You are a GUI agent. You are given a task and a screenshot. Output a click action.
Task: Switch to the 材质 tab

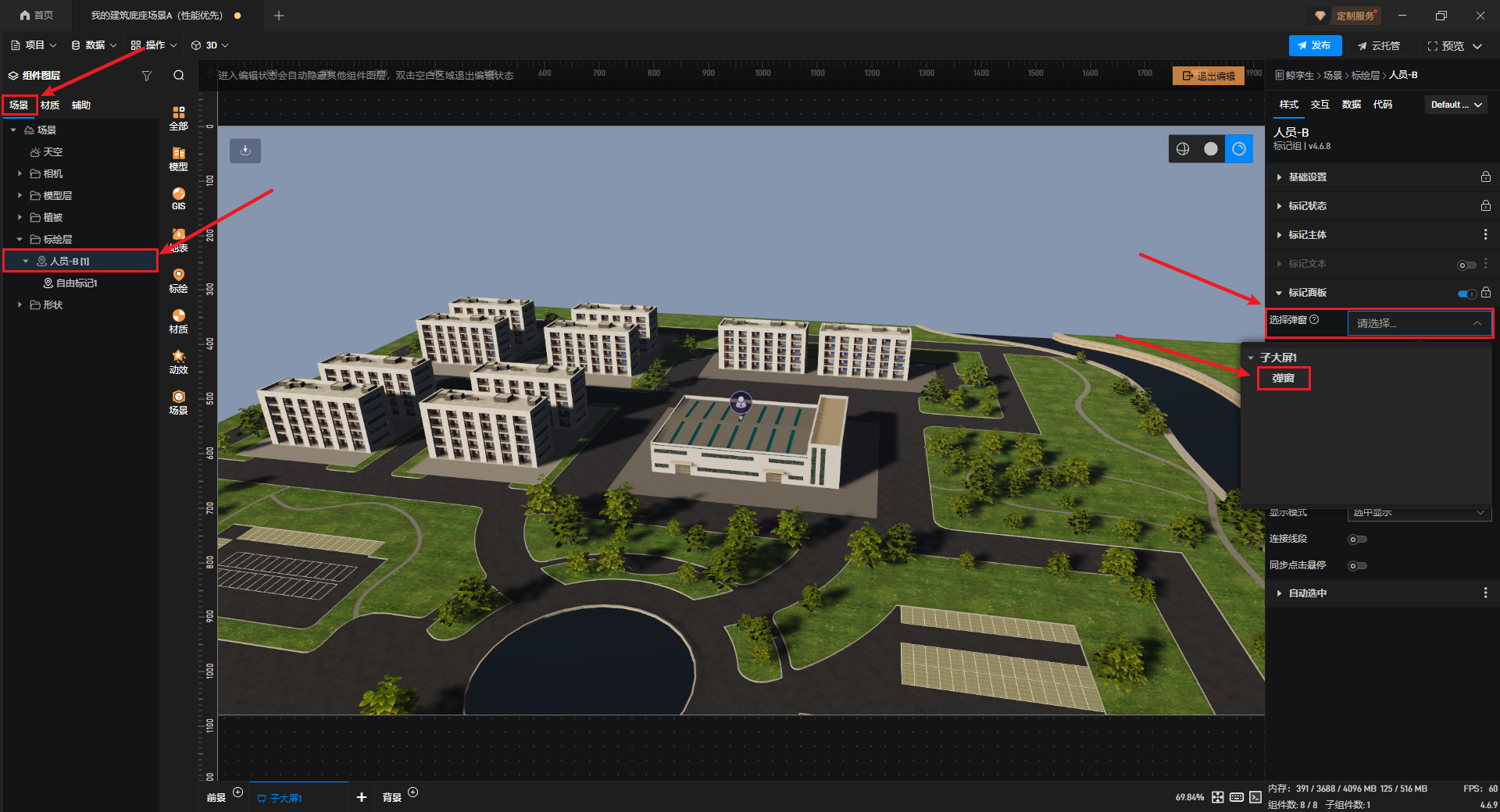(x=50, y=105)
